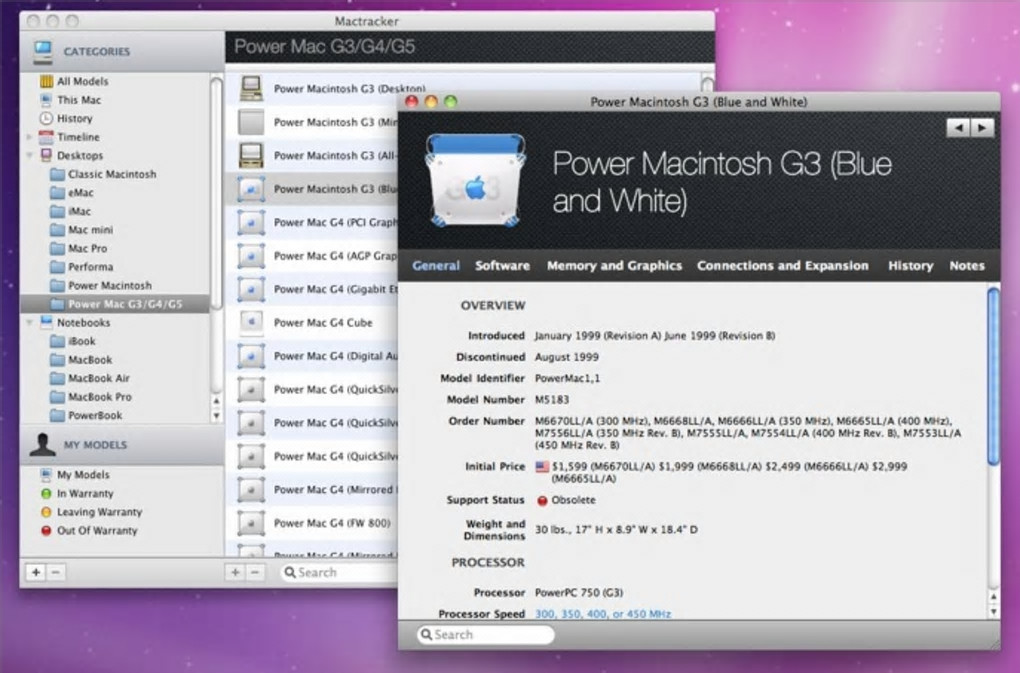Select MacBook Air category
This screenshot has height=673, width=1020.
[90, 378]
